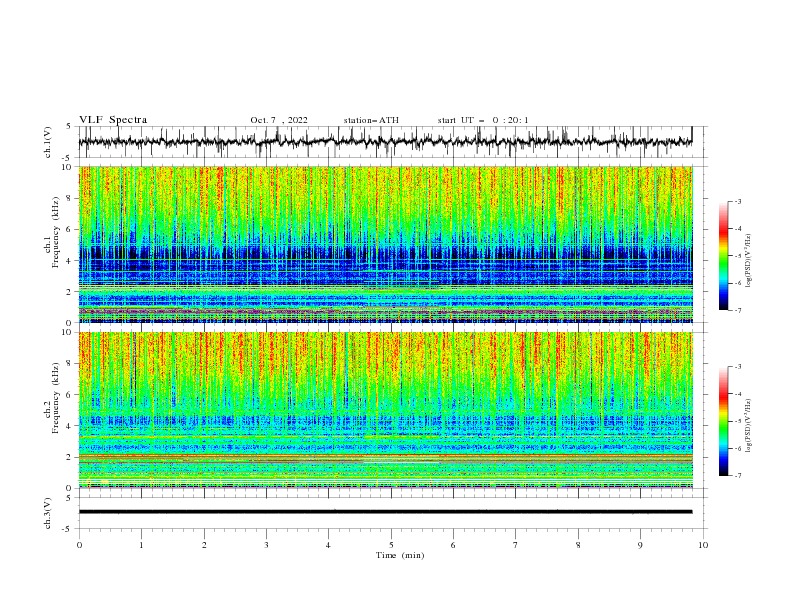Click inside the ch.1 spectrogram panel
Screen dimensions: 792x612
(386, 244)
